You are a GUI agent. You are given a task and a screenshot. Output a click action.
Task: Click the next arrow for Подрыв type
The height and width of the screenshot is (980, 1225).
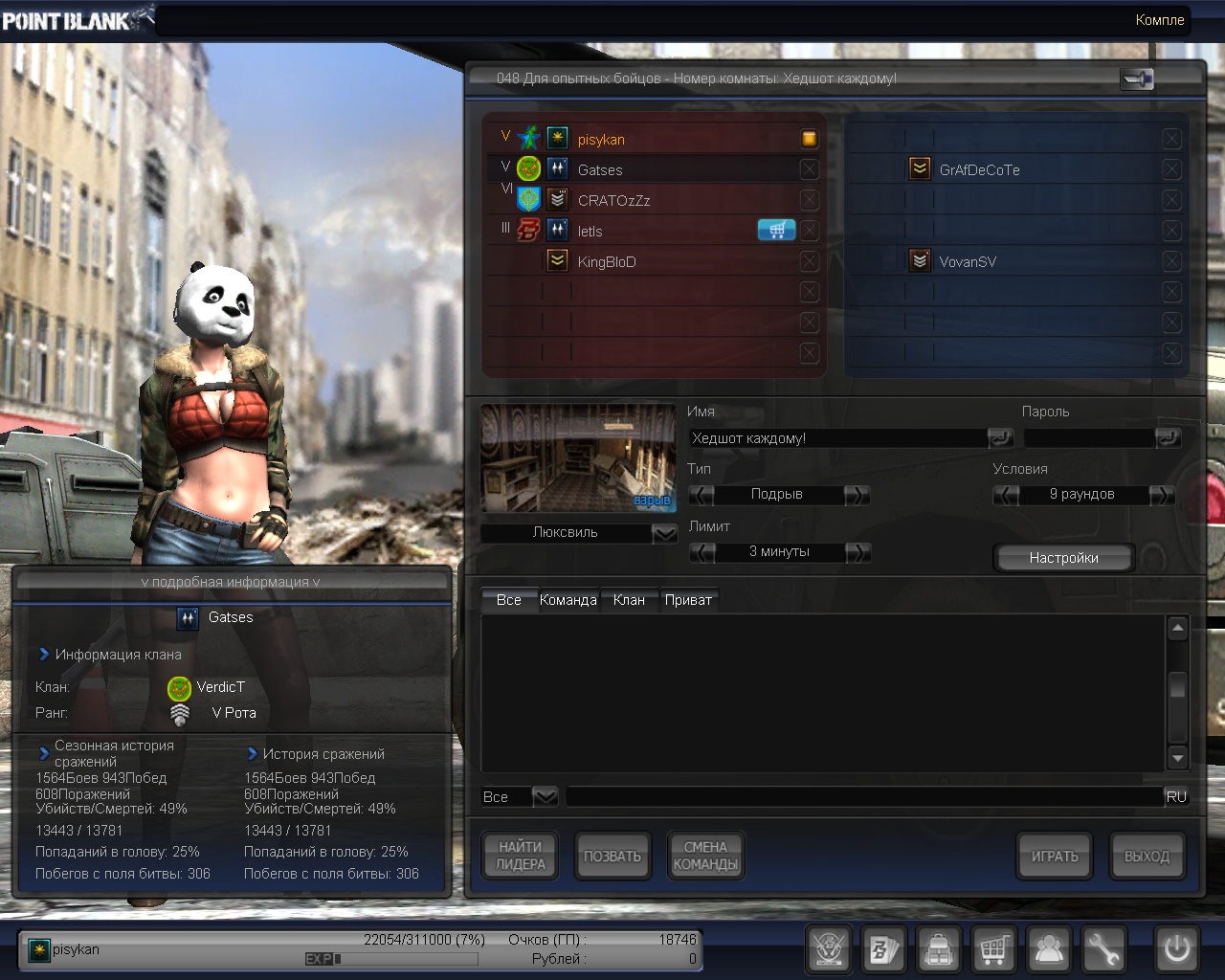(x=857, y=495)
